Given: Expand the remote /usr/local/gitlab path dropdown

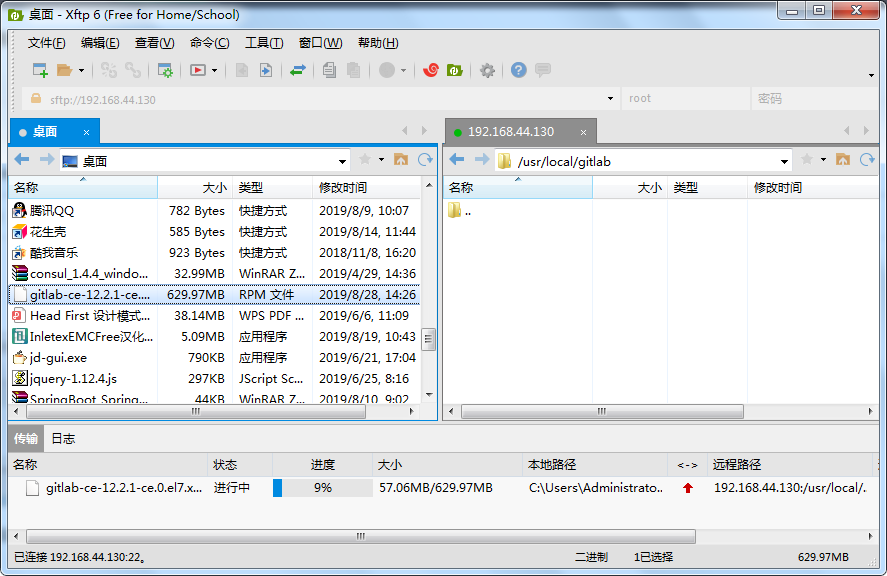Looking at the screenshot, I should pos(784,161).
